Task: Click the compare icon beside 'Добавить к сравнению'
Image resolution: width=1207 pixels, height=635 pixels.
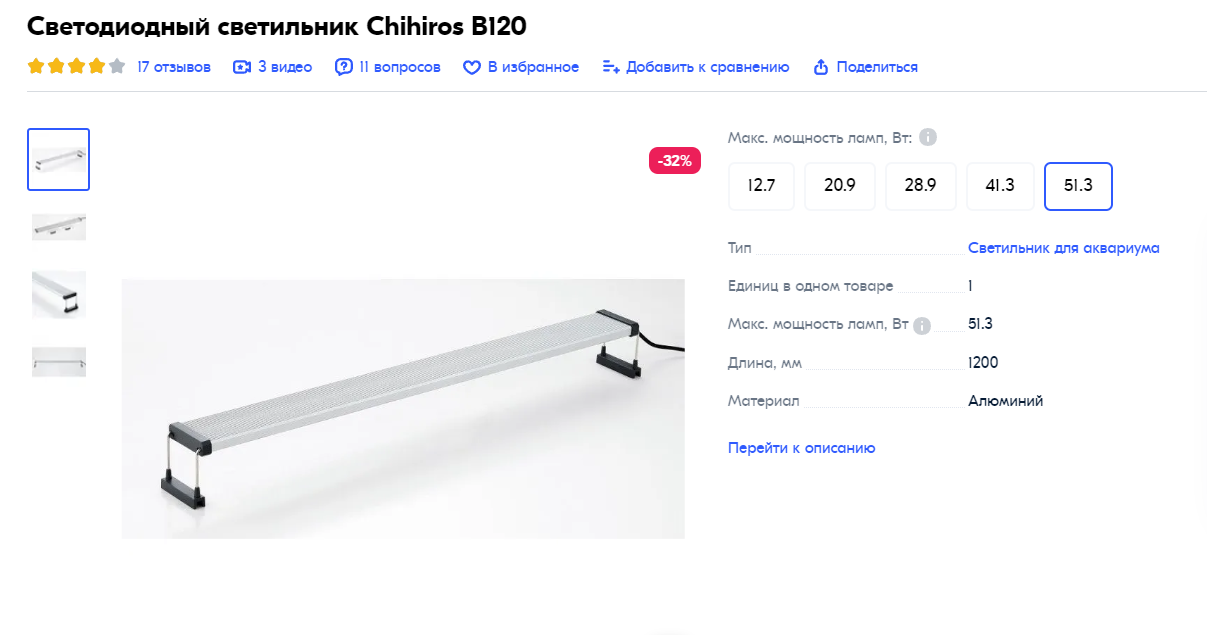Action: tap(611, 67)
